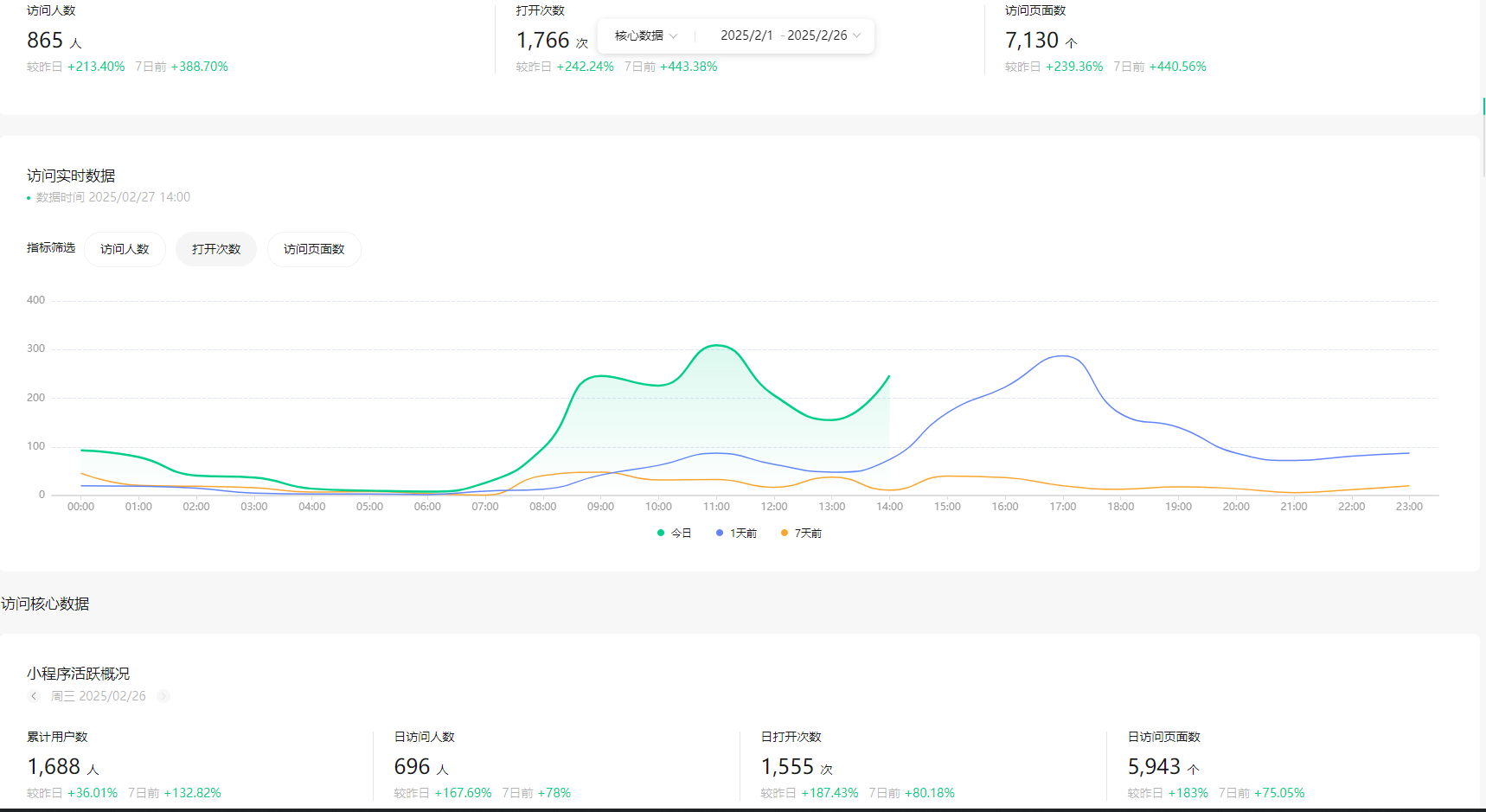Click the vertical page scrollbar
The height and width of the screenshot is (812, 1486).
coord(1483,138)
